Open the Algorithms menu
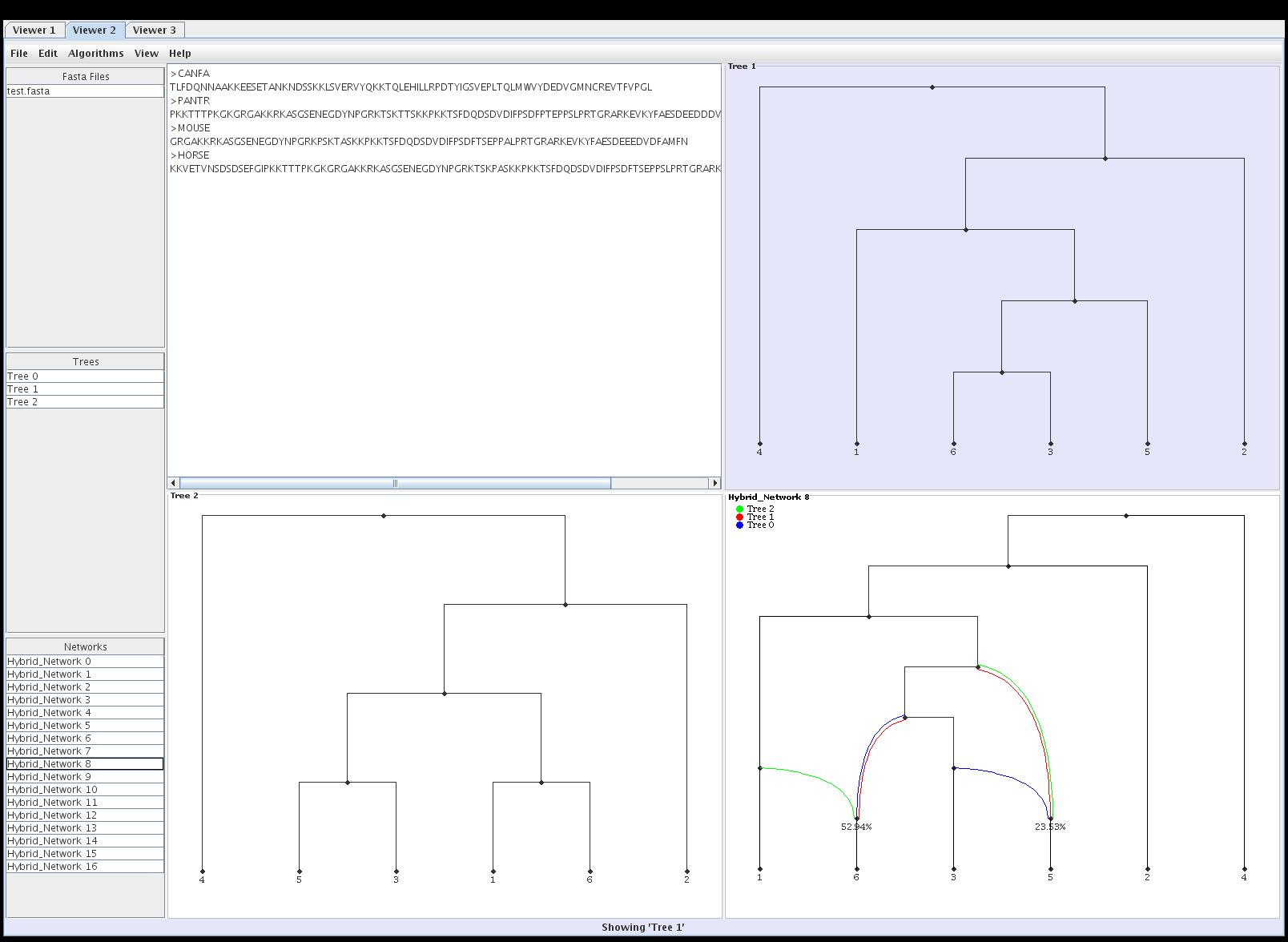1288x942 pixels. [96, 54]
